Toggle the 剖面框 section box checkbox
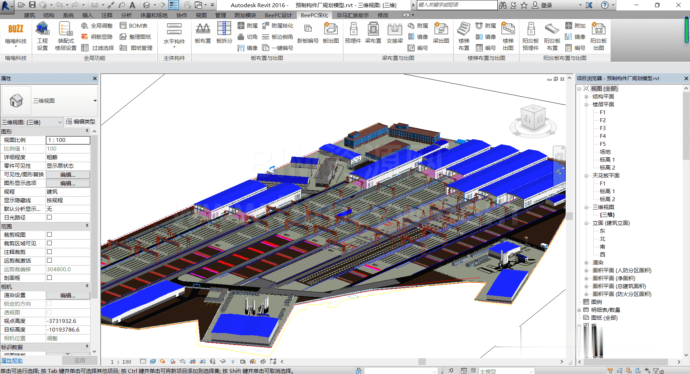 [49, 278]
